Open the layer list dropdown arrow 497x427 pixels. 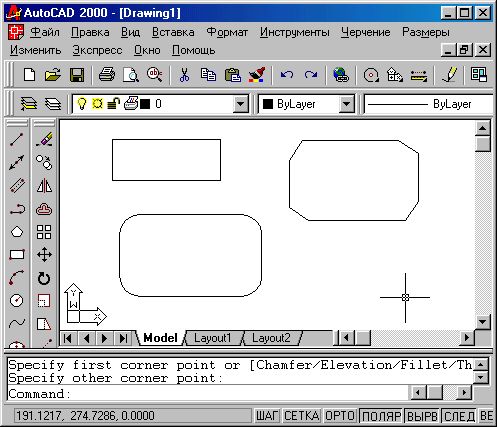click(x=240, y=104)
